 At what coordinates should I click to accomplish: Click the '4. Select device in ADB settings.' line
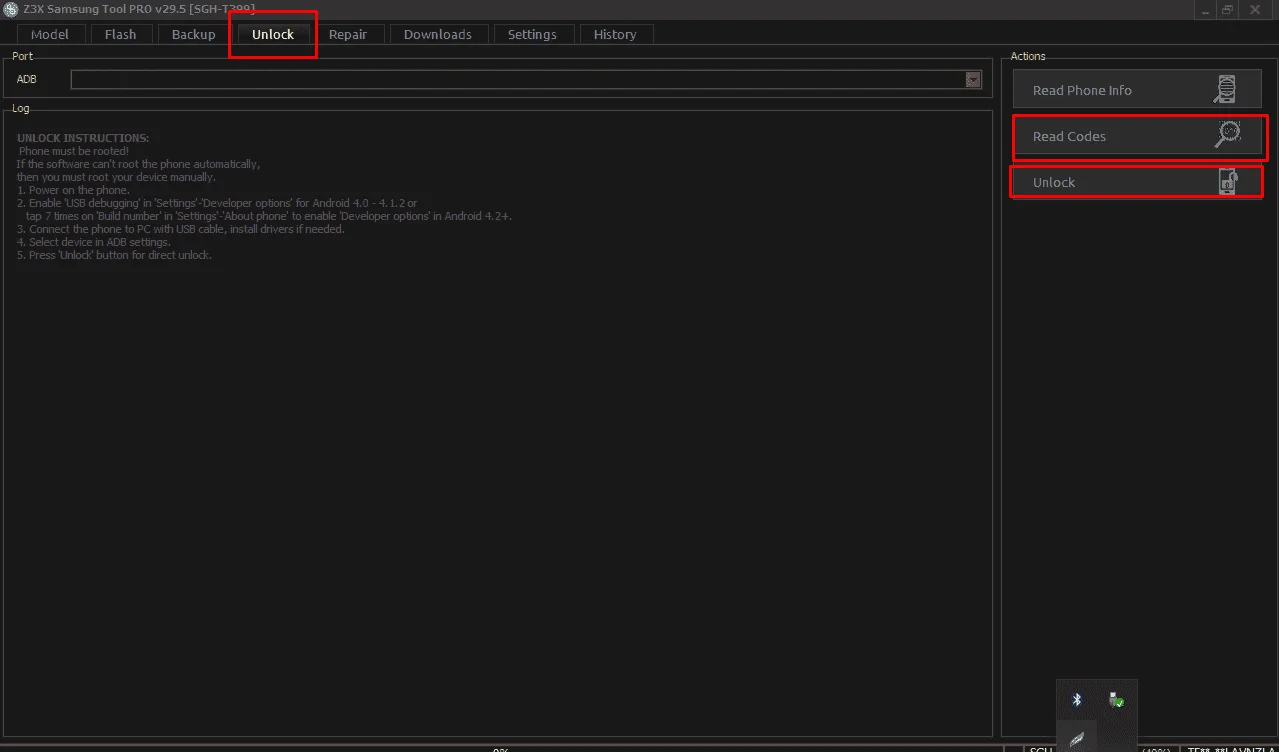pyautogui.click(x=94, y=242)
